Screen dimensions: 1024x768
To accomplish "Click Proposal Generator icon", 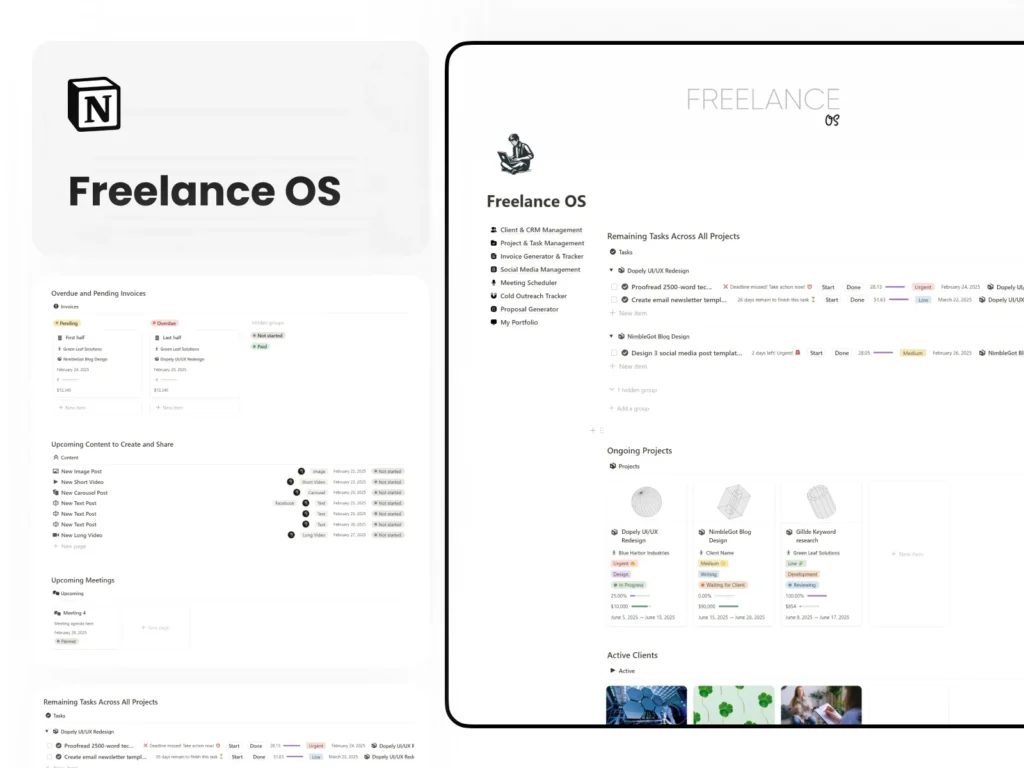I will [494, 309].
